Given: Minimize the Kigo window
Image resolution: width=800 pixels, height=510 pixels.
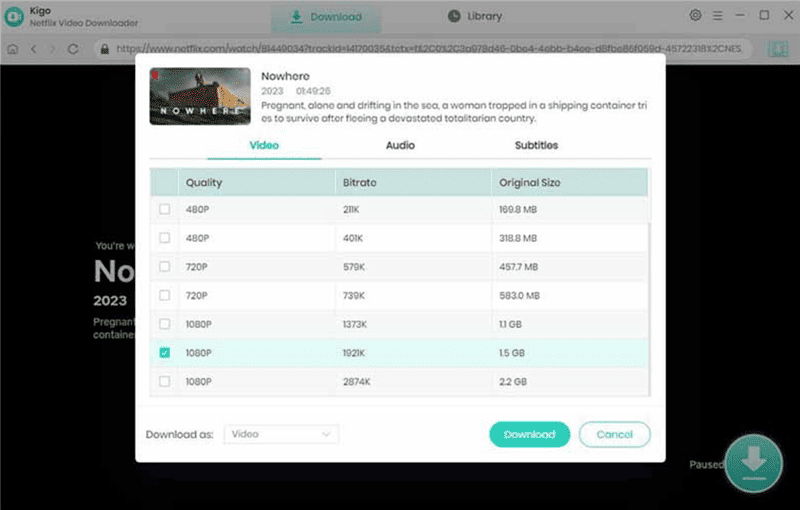Looking at the screenshot, I should coord(740,15).
